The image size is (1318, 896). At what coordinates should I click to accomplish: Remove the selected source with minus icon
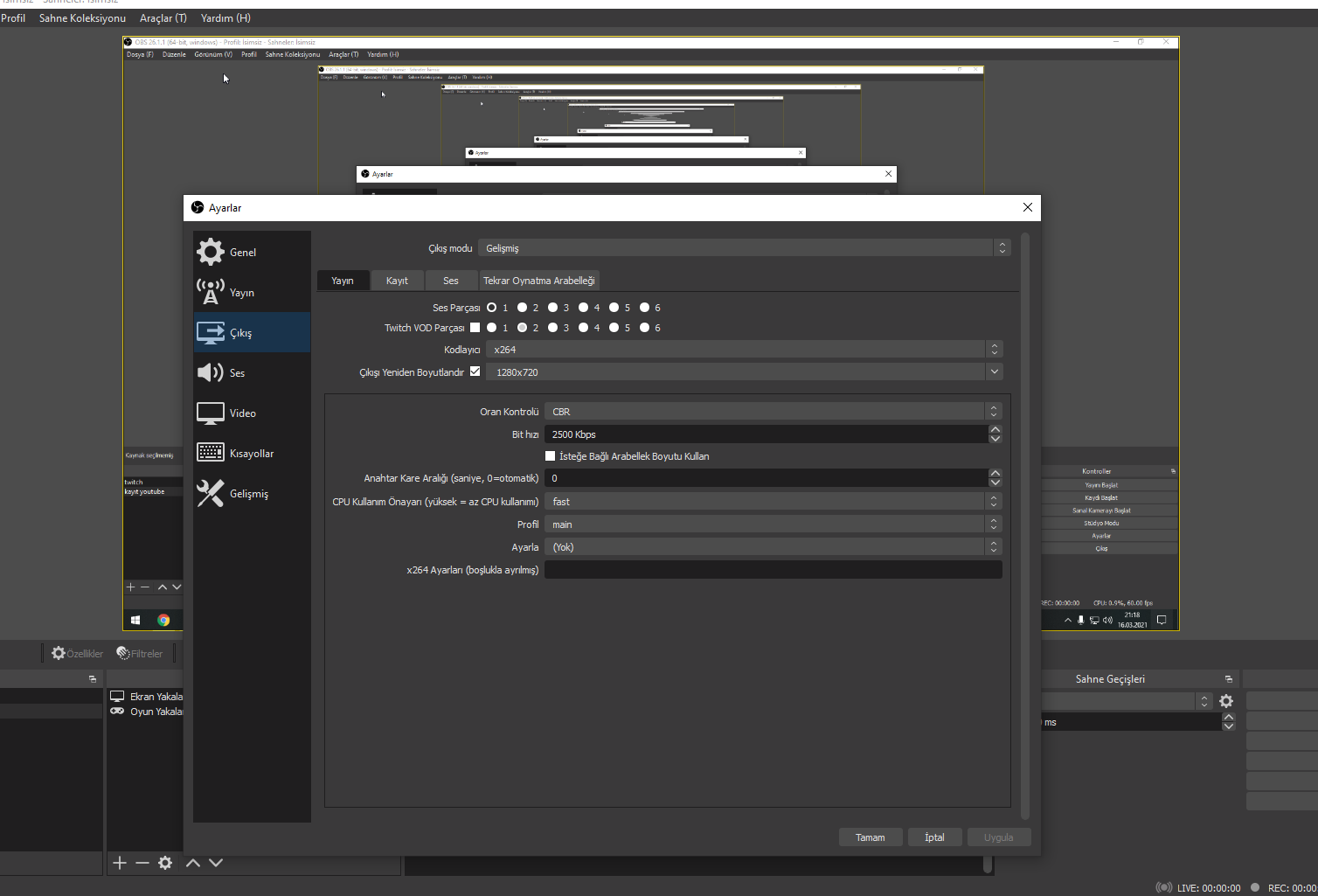pos(142,863)
